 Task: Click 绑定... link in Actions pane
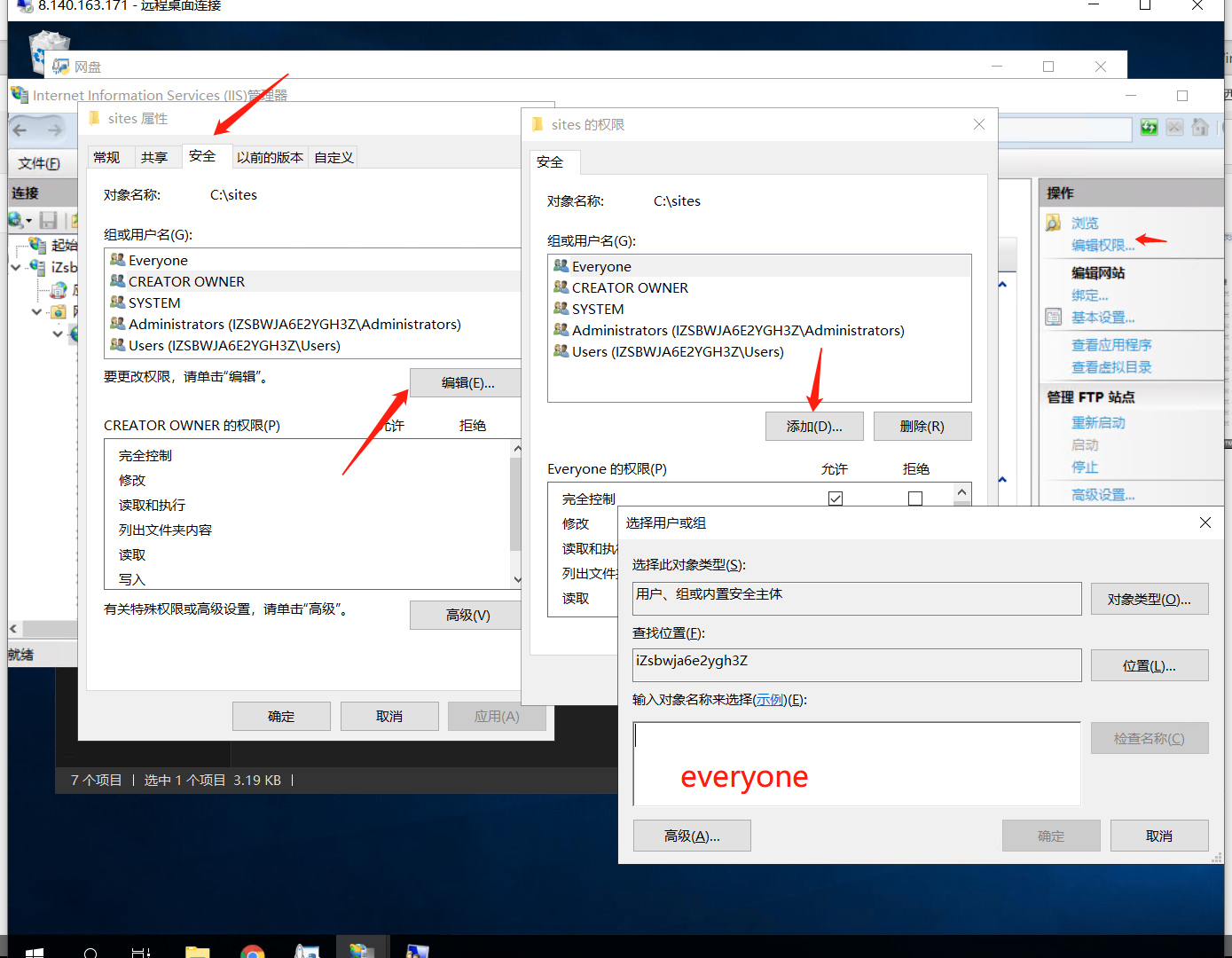(x=1089, y=294)
